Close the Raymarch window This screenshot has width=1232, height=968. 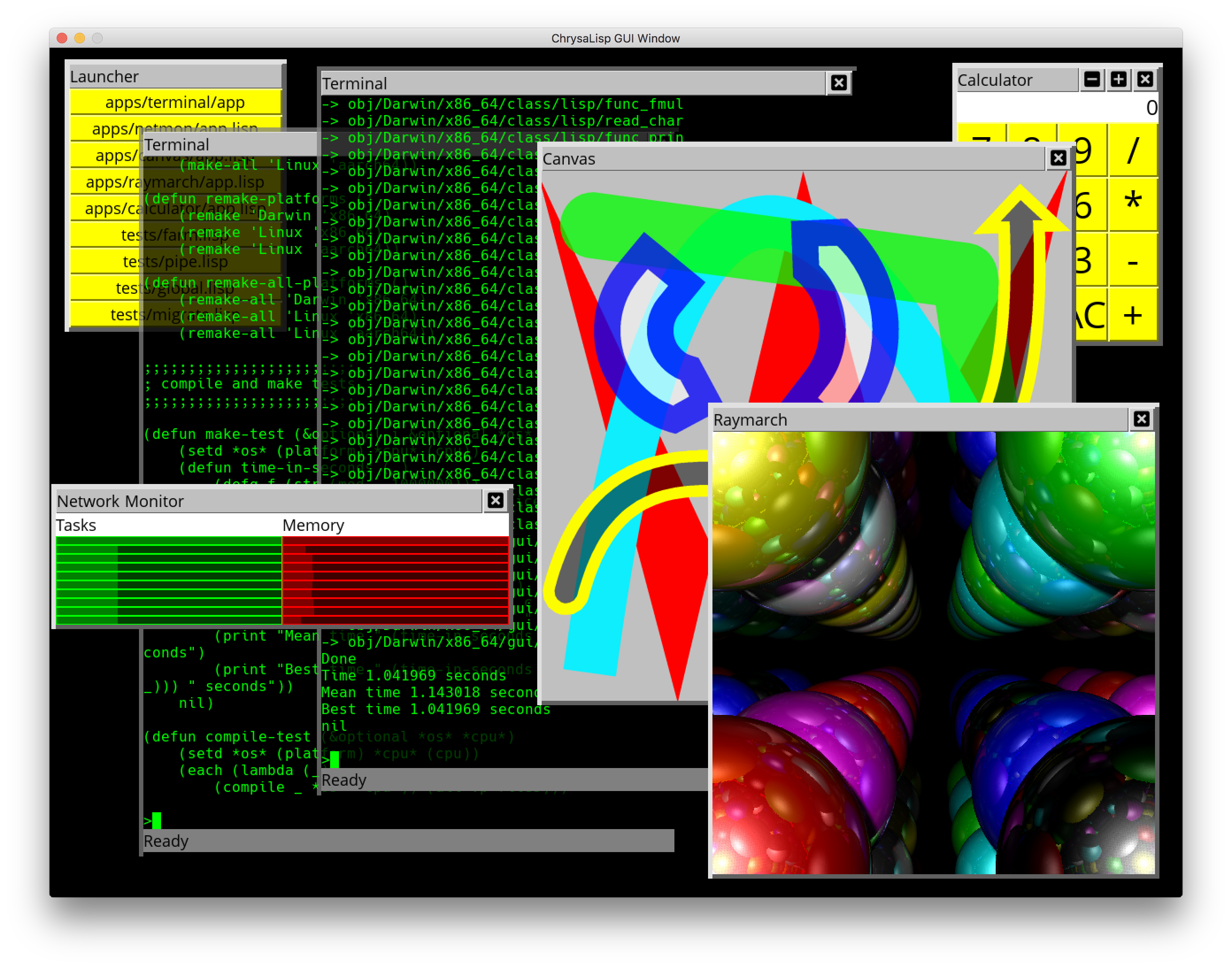click(1141, 419)
